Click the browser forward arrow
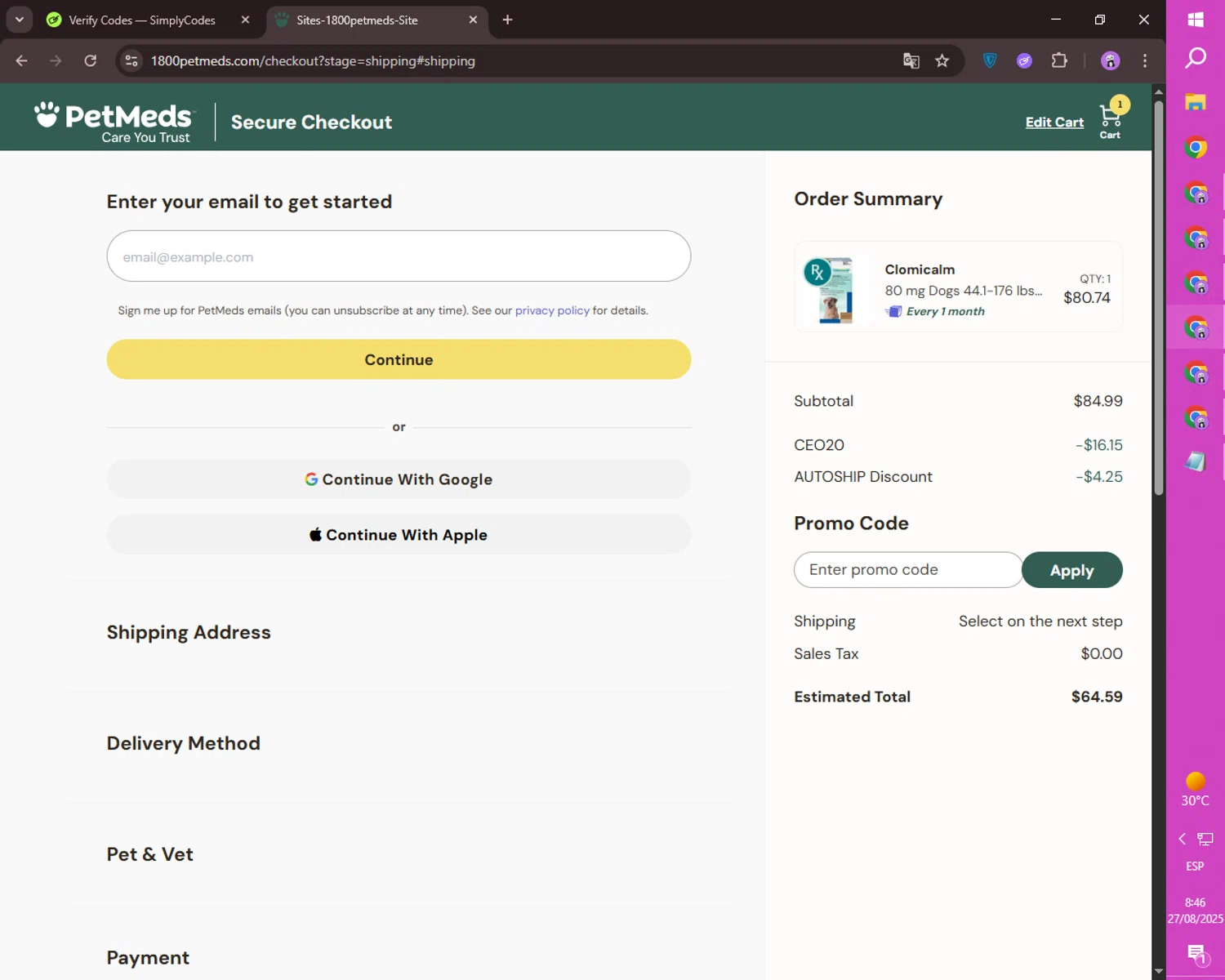 pos(56,60)
